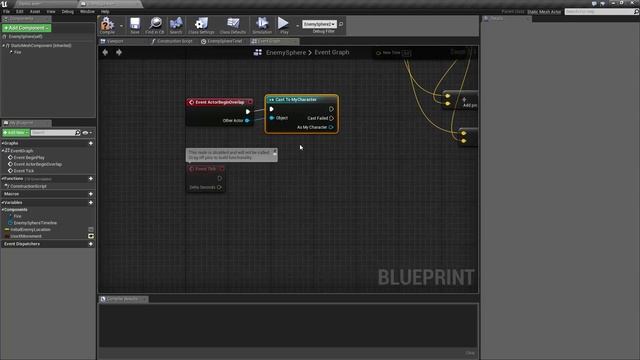Click Delta Seconds pin on Event Tick
Image resolution: width=640 pixels, height=360 pixels.
pos(220,187)
